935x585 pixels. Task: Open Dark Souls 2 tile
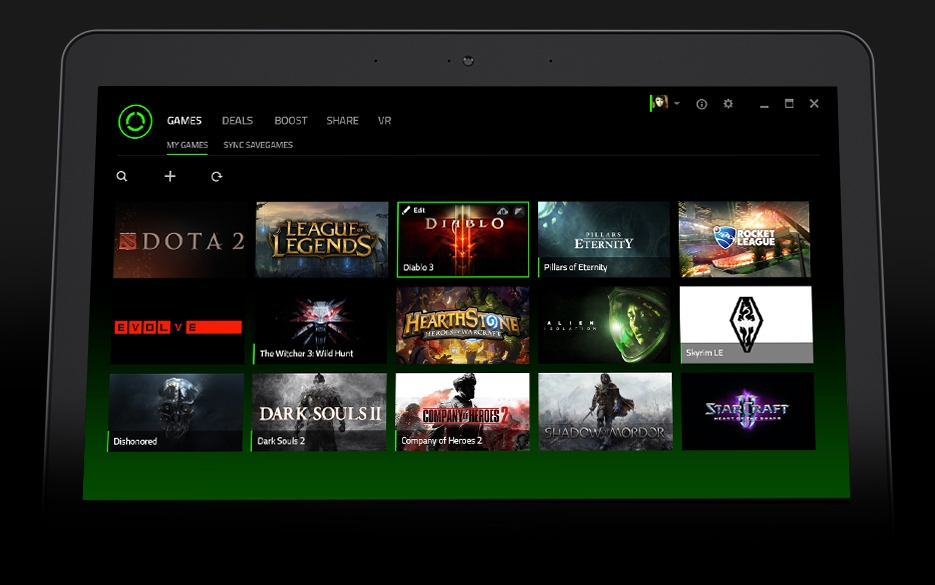319,412
